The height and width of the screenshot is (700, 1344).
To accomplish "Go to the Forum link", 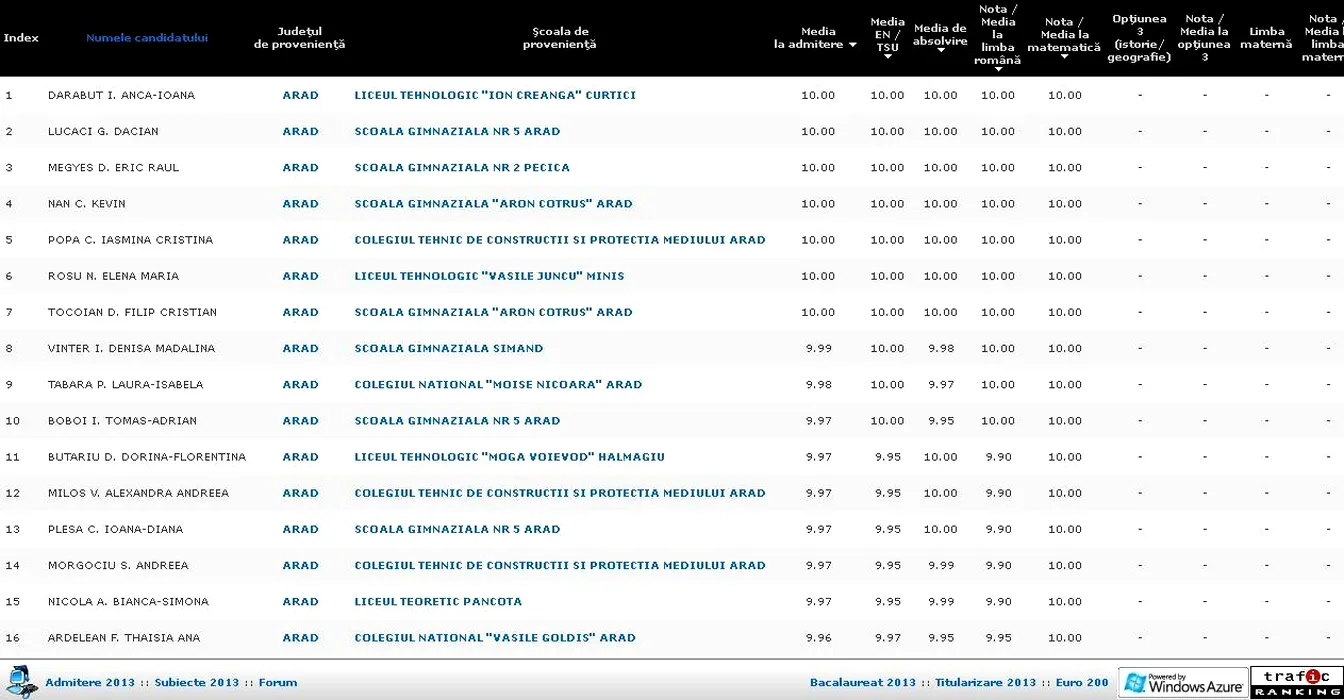I will pyautogui.click(x=278, y=683).
